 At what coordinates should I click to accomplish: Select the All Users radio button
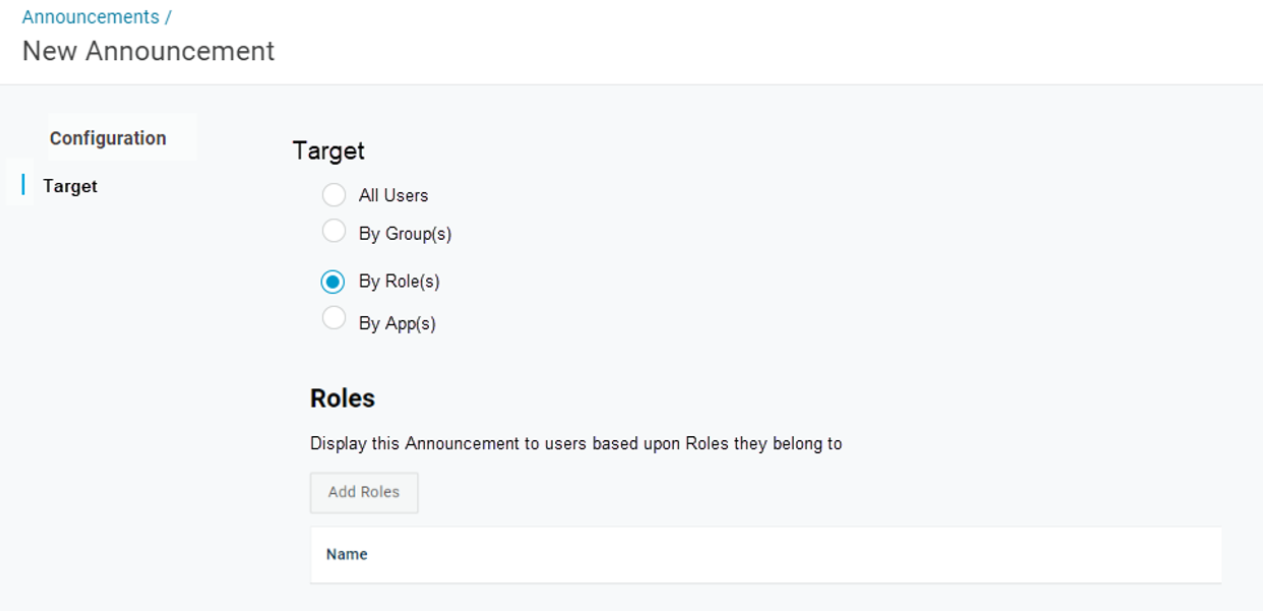(334, 195)
